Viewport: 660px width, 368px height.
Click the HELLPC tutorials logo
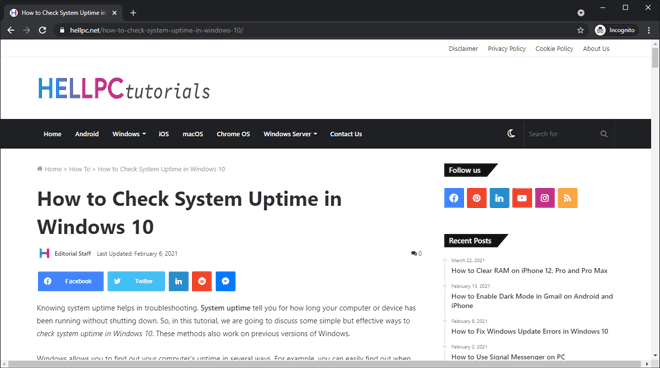tap(124, 88)
